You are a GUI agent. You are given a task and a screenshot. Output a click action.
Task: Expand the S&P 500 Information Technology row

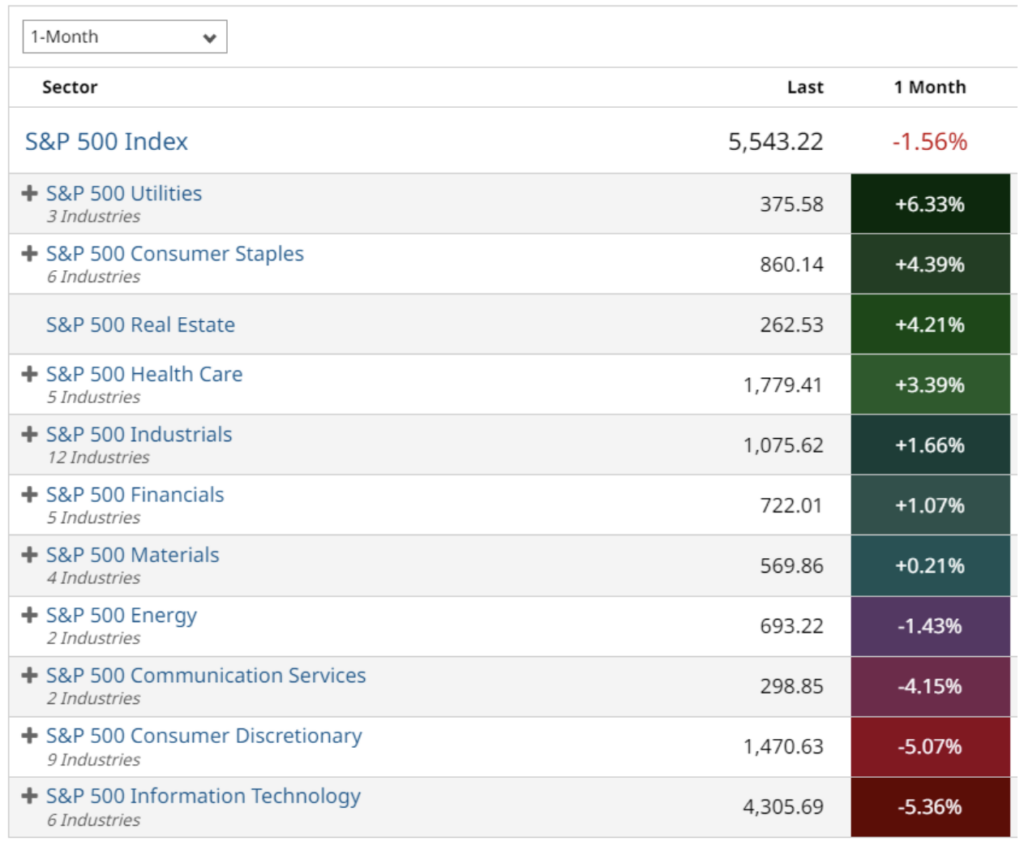point(29,796)
